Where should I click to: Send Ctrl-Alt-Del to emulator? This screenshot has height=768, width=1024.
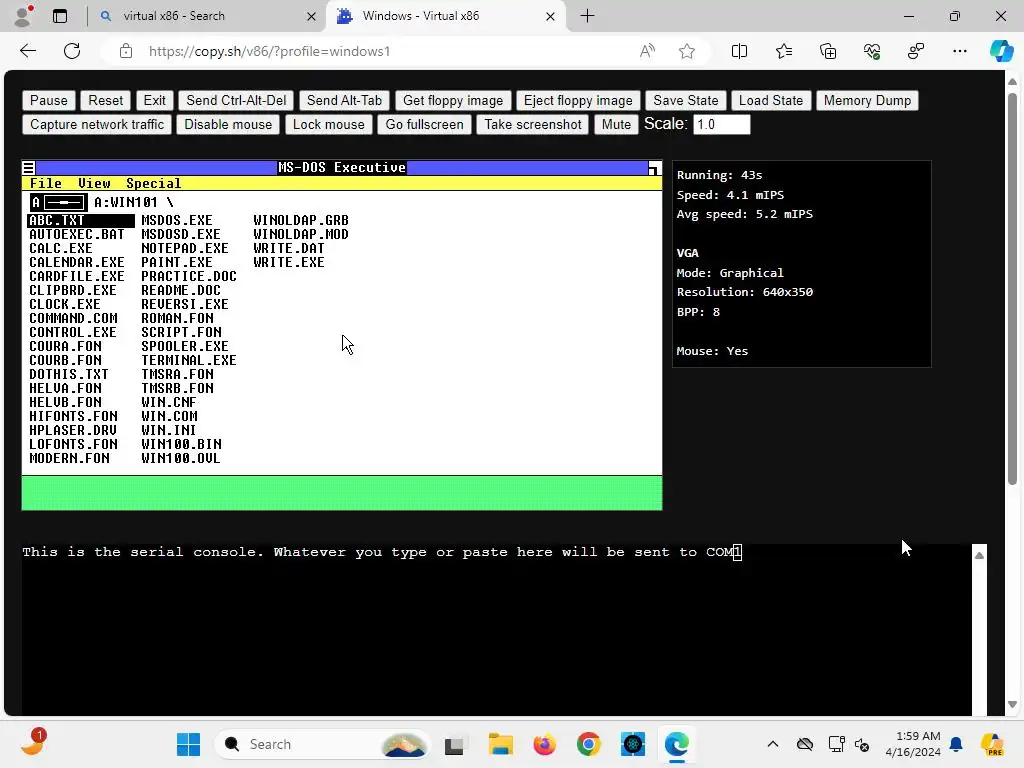coord(236,101)
